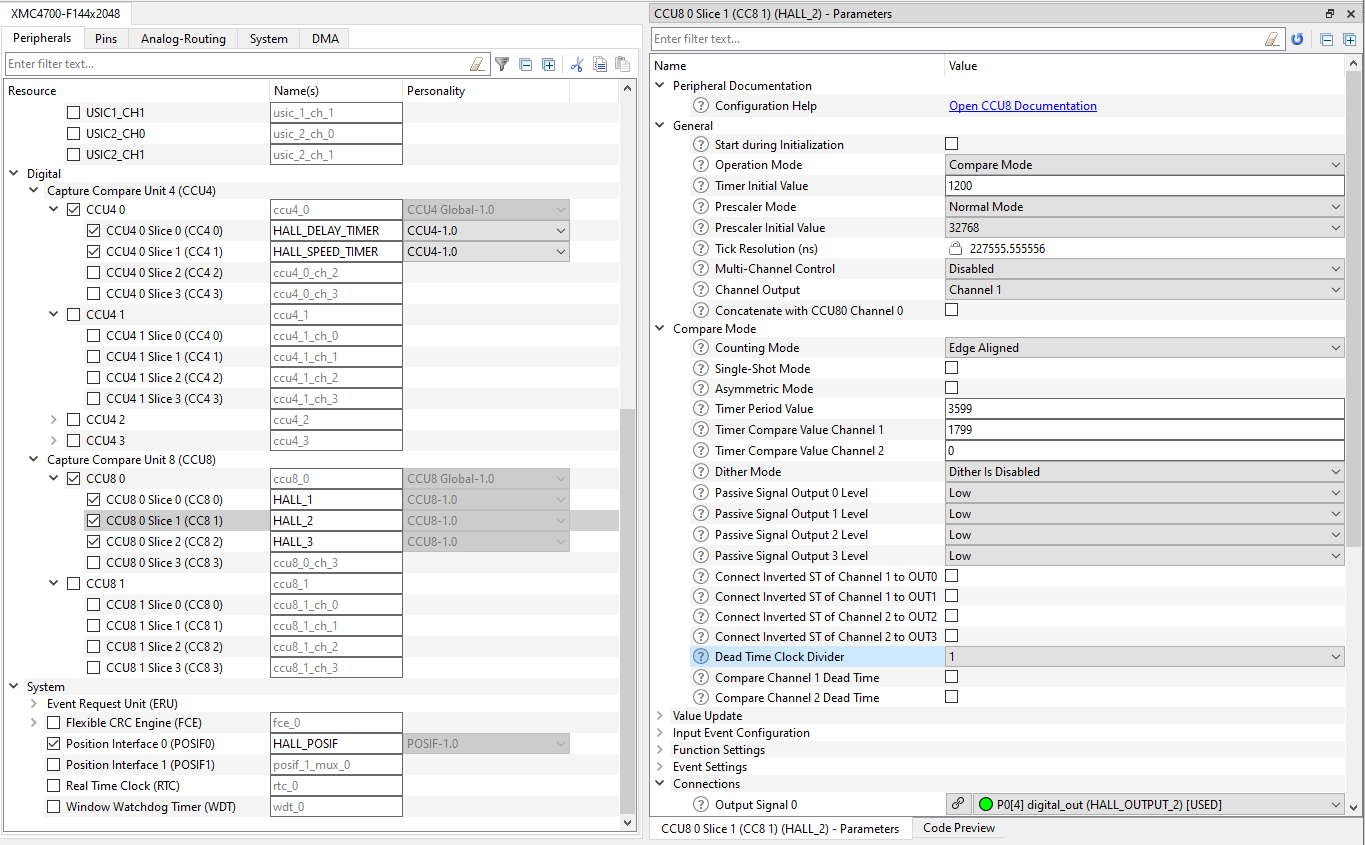Click the help icon for Output Signal 0

click(701, 805)
